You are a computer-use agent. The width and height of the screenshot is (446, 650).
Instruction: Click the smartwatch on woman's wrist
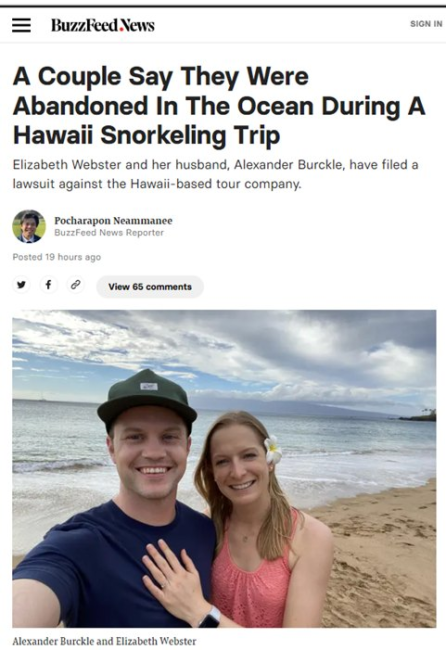(x=210, y=618)
